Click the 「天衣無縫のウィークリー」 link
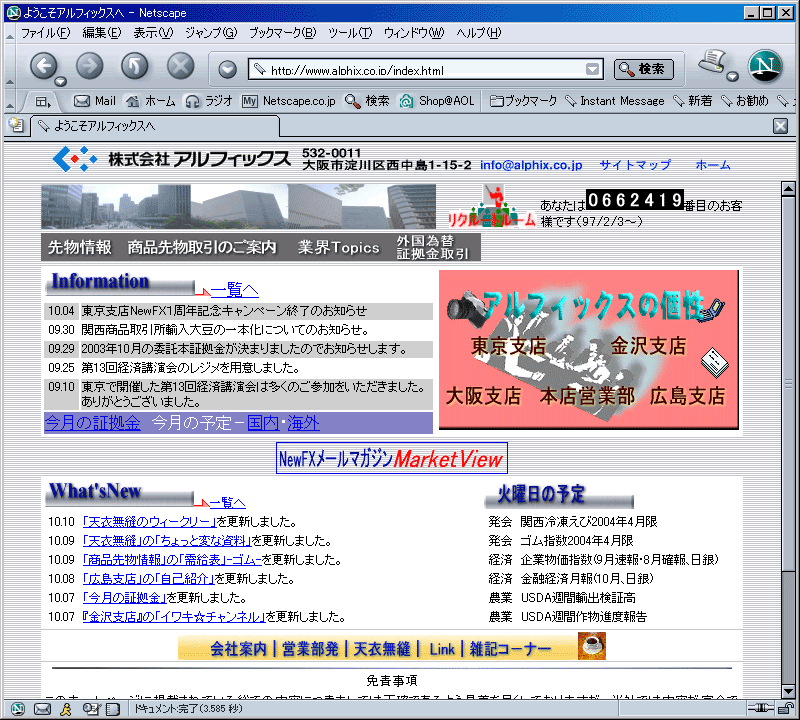Image resolution: width=800 pixels, height=720 pixels. pyautogui.click(x=149, y=522)
